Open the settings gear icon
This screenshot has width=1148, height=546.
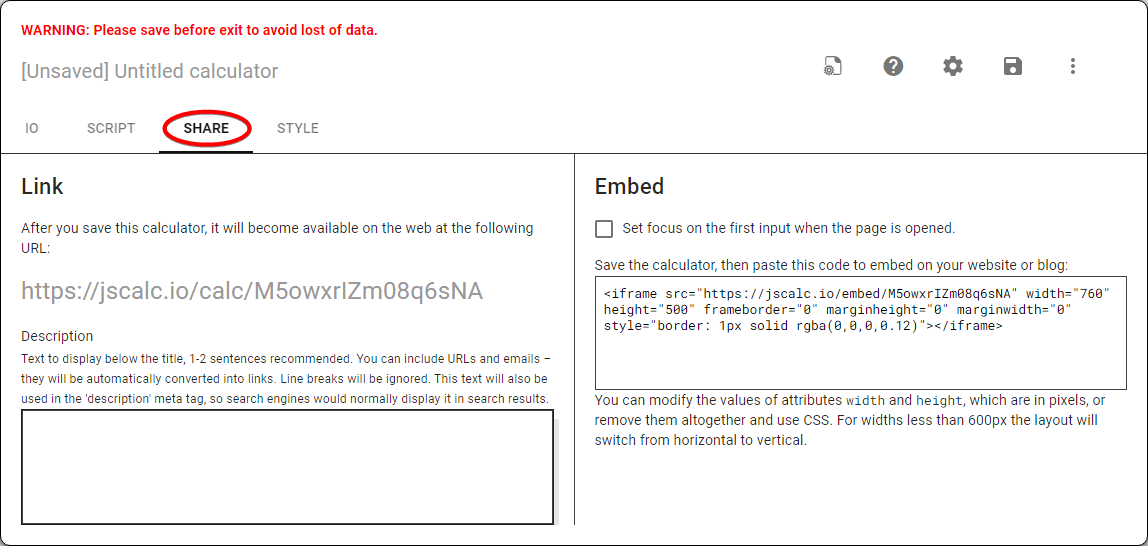point(953,67)
